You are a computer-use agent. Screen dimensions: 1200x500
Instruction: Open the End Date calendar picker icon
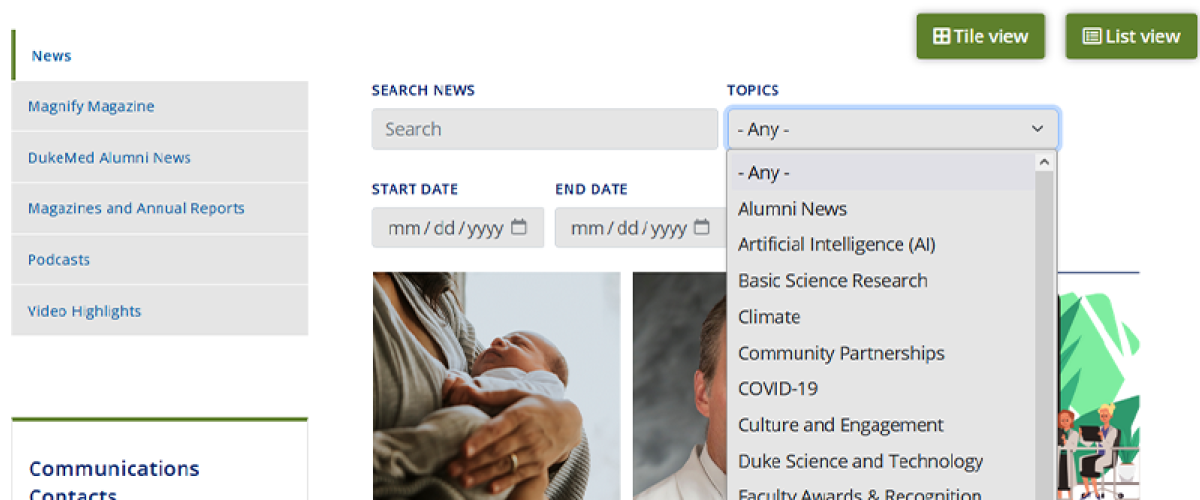(x=702, y=227)
